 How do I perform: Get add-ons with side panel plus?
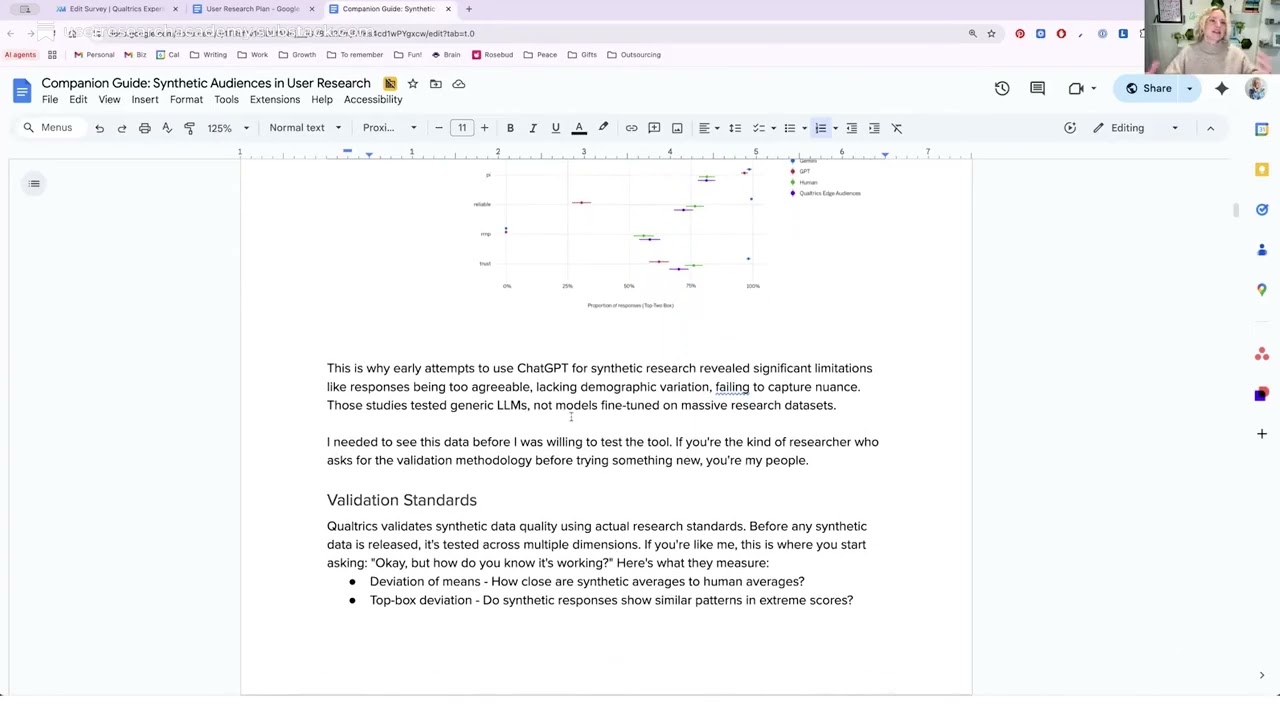point(1262,433)
